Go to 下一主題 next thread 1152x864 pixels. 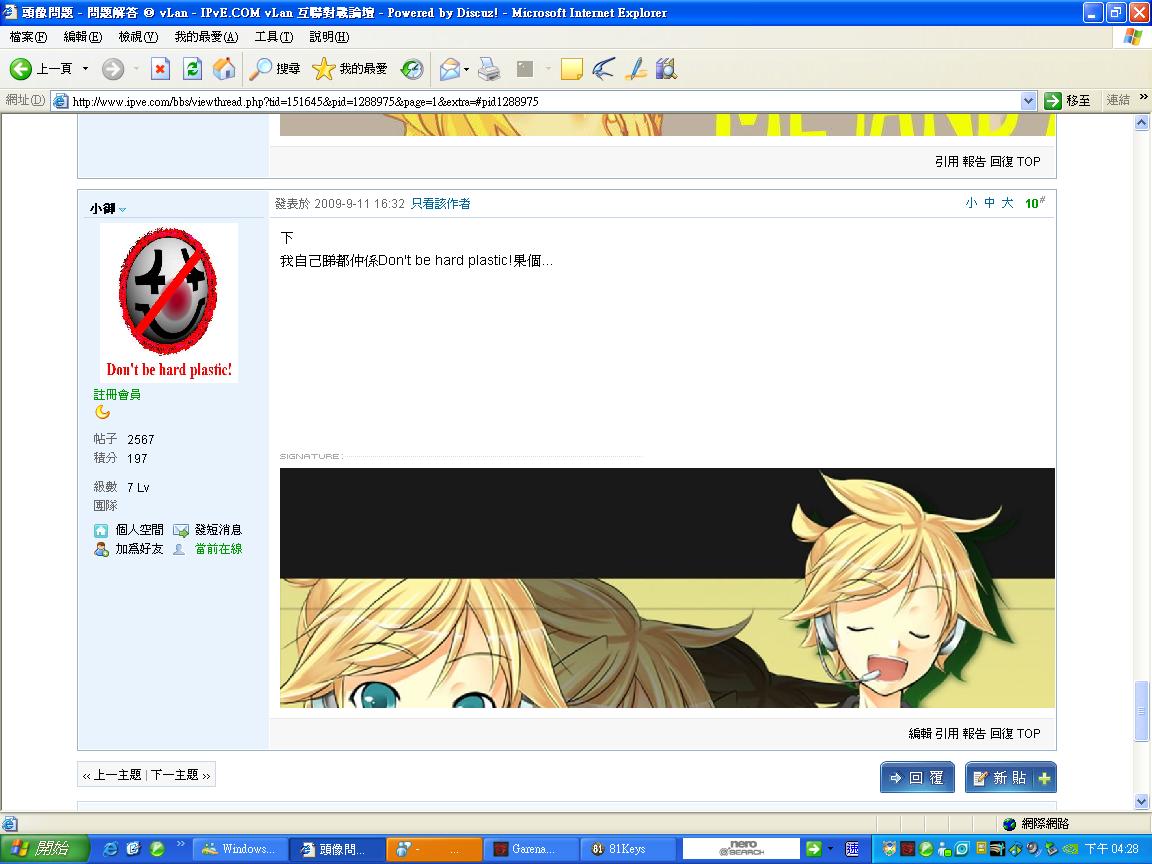pos(175,774)
